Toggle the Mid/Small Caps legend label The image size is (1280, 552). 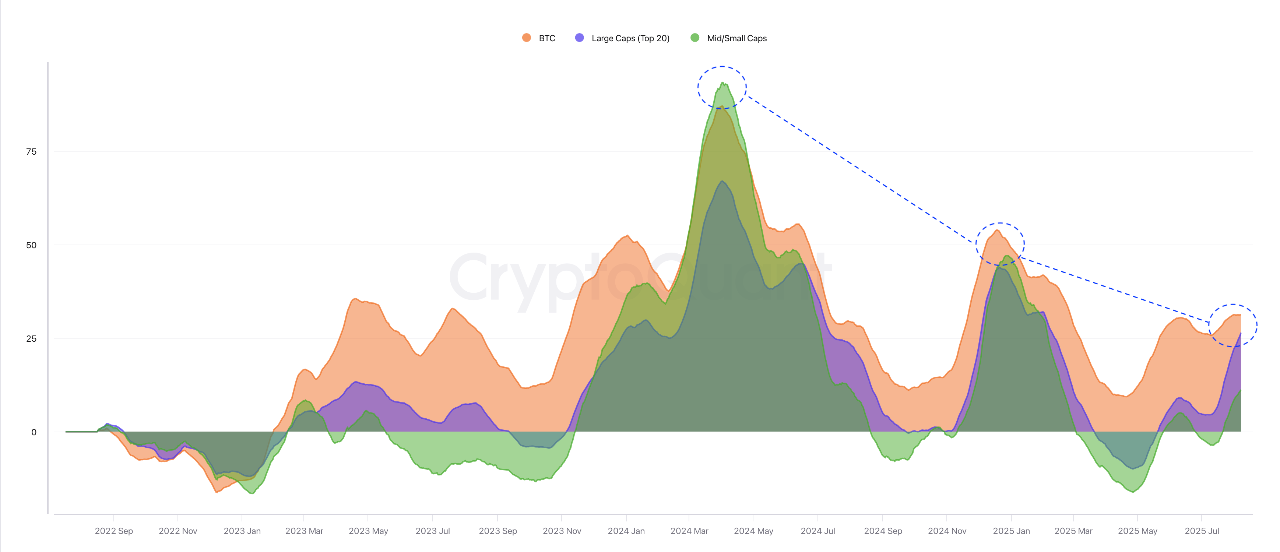736,38
